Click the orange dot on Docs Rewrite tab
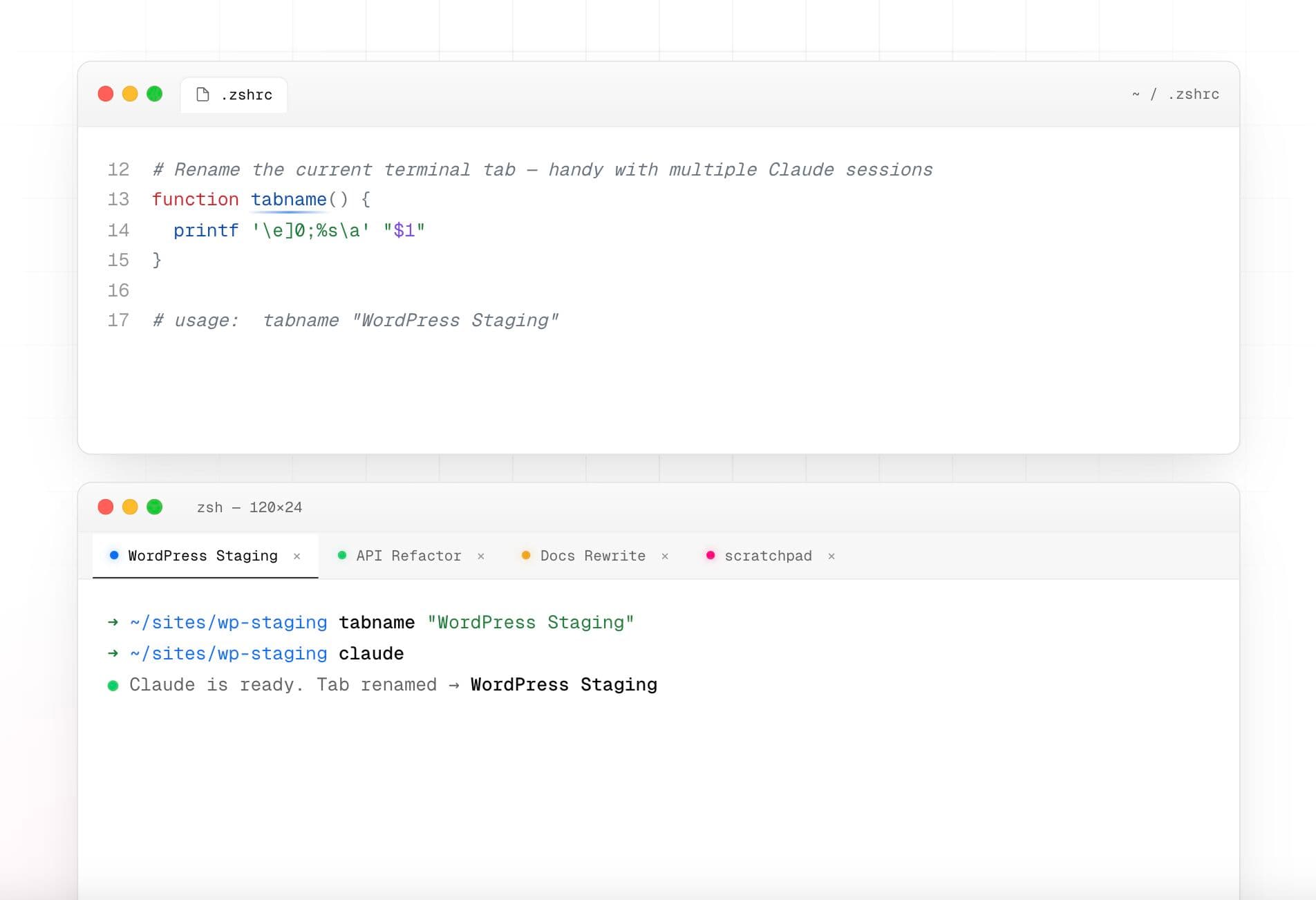Image resolution: width=1316 pixels, height=900 pixels. pyautogui.click(x=526, y=555)
